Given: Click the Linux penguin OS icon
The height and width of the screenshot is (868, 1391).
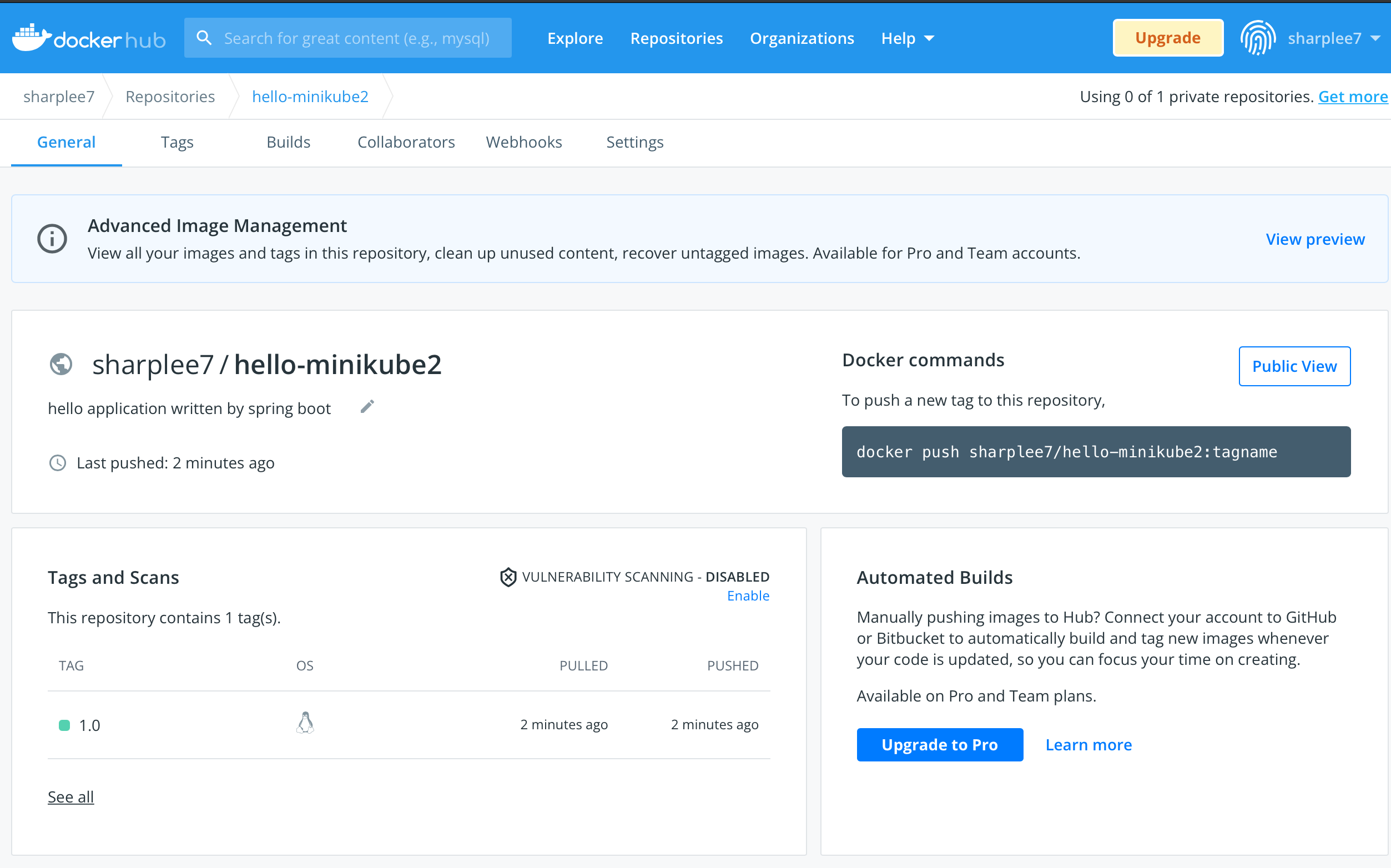Looking at the screenshot, I should click(305, 723).
